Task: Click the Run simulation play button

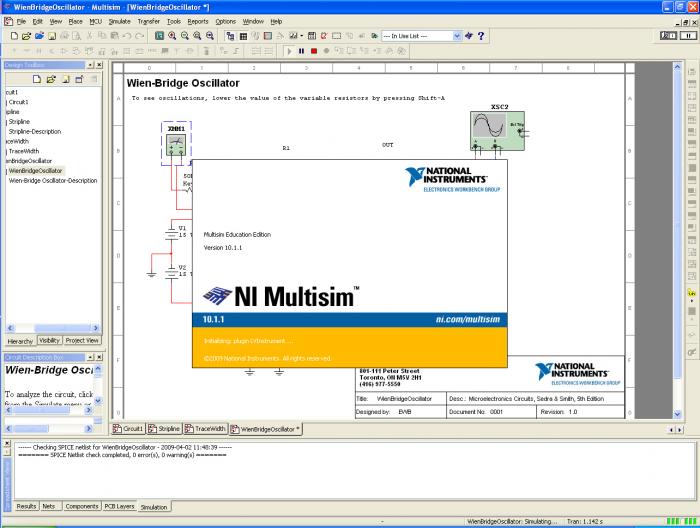Action: tap(289, 51)
